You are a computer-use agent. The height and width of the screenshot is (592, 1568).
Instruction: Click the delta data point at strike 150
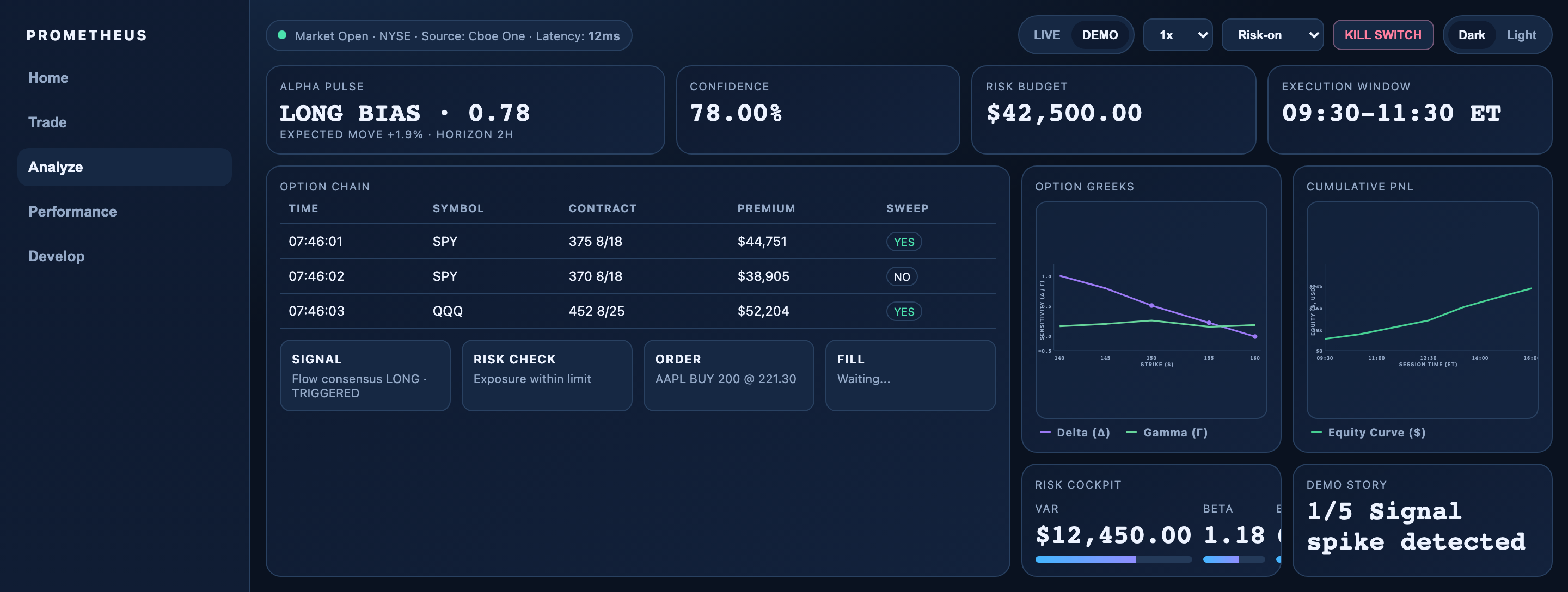click(x=1151, y=305)
